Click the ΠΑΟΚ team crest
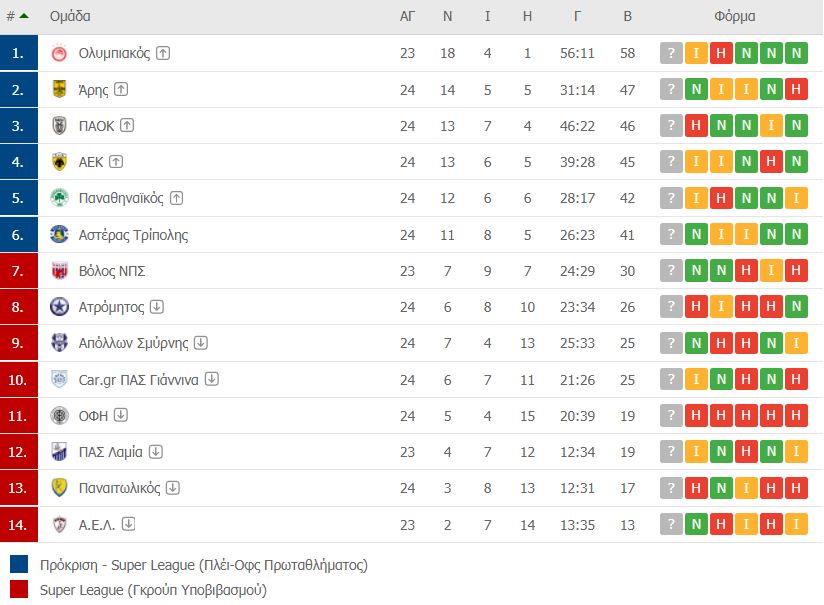 (x=59, y=125)
